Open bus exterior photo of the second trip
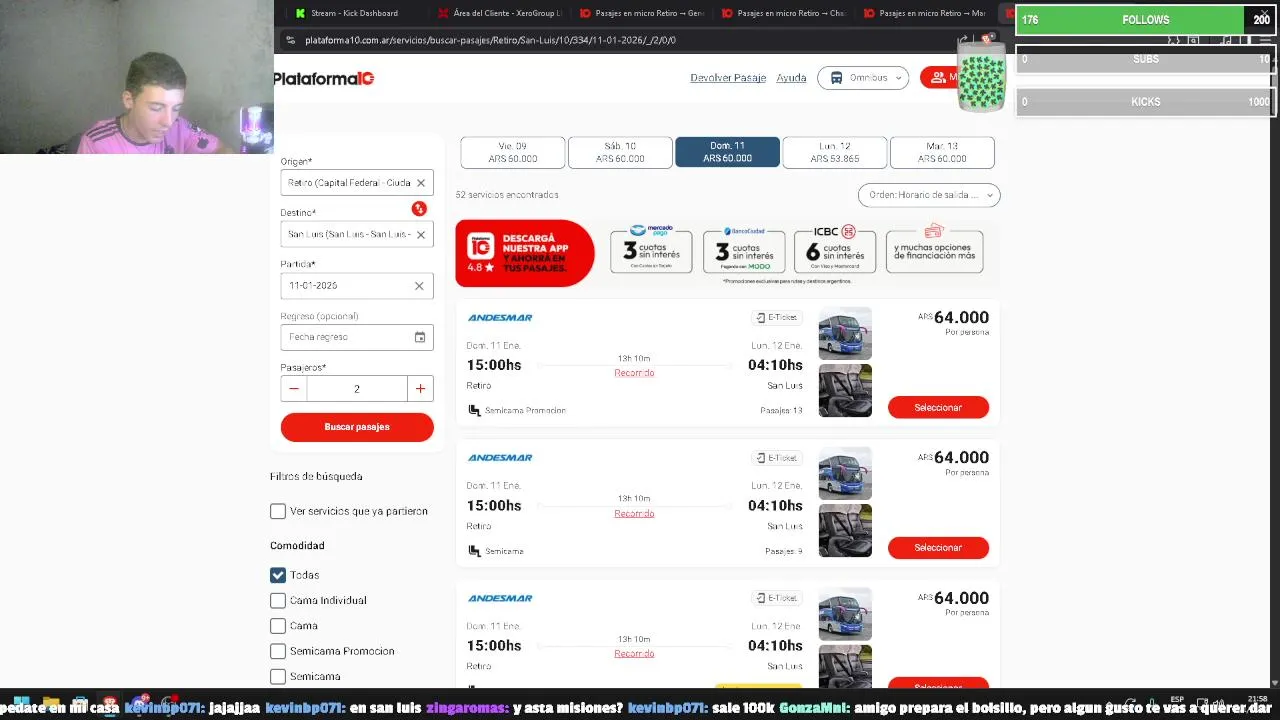1280x720 pixels. coord(845,473)
